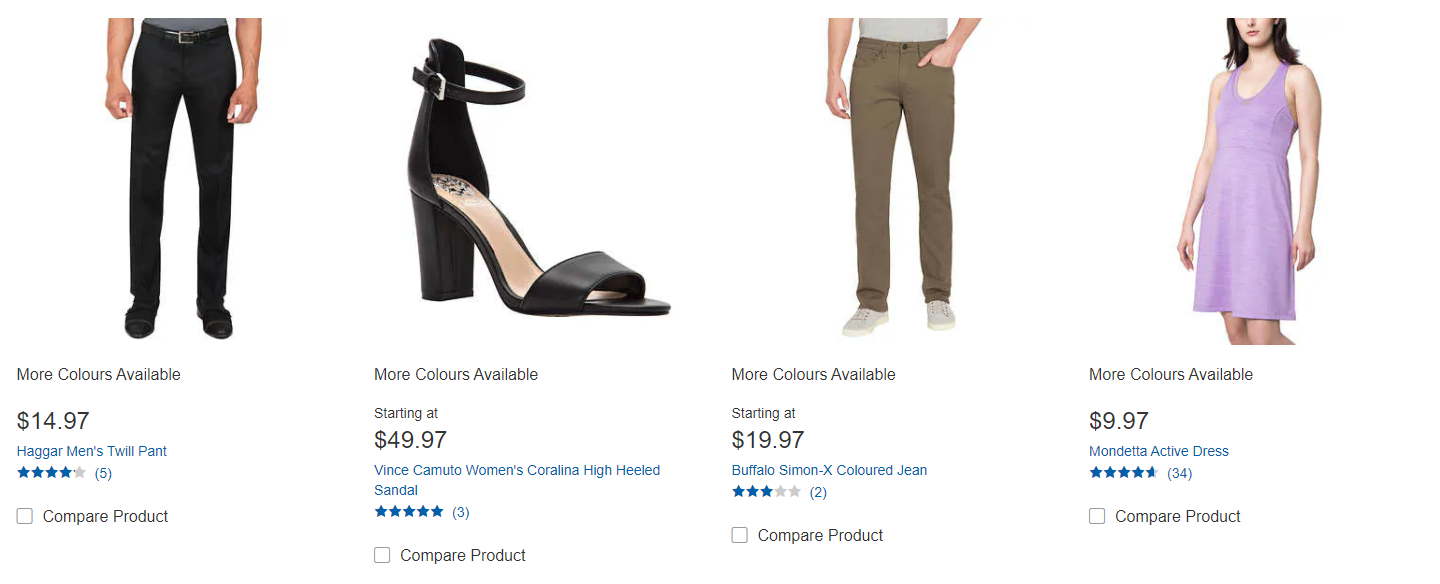1440x584 pixels.
Task: Open Vince Camuto Women's Coralina High Heeled Sandal link
Action: (x=517, y=470)
